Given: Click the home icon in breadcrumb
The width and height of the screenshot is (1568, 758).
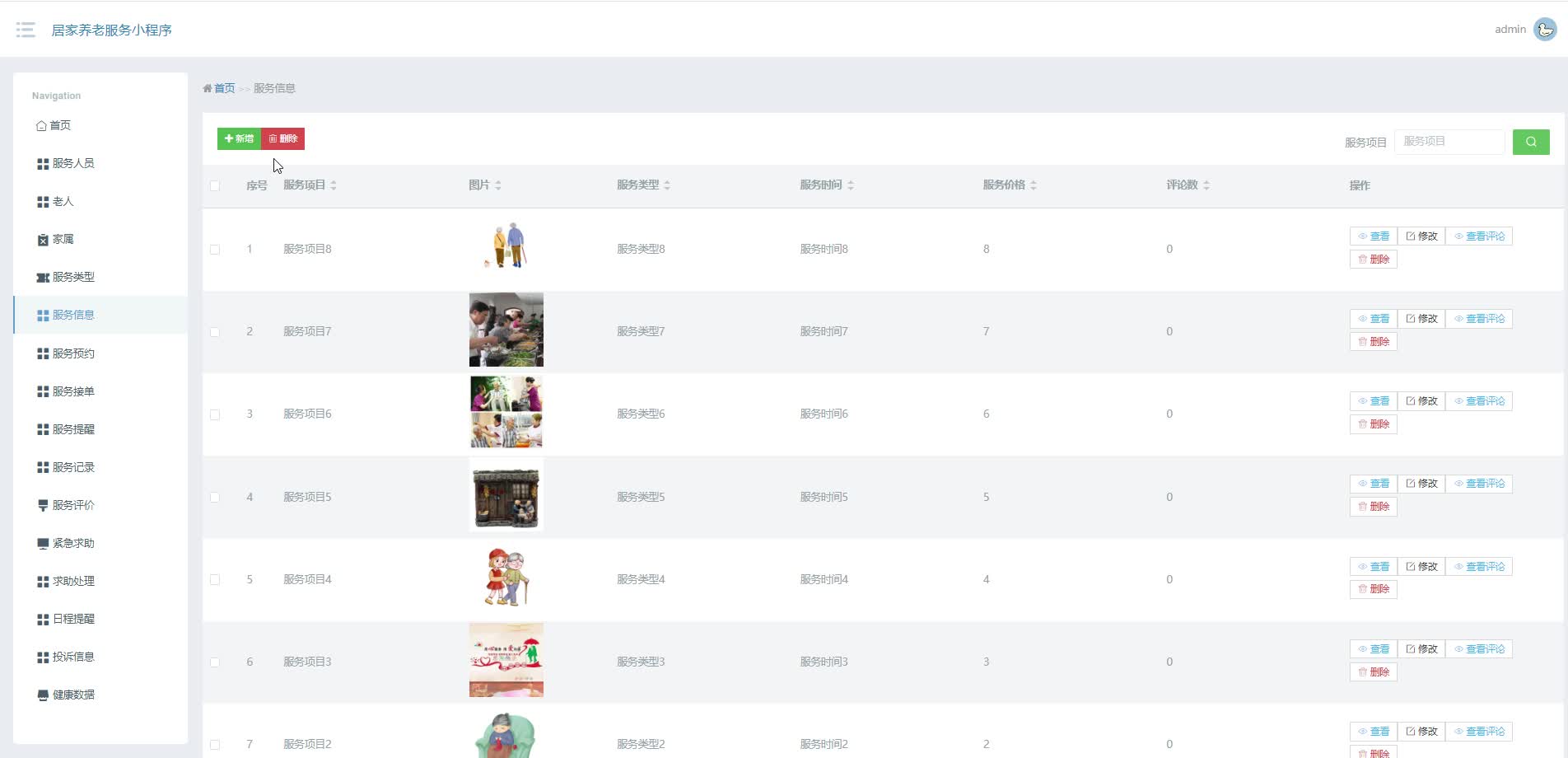Looking at the screenshot, I should pos(208,88).
